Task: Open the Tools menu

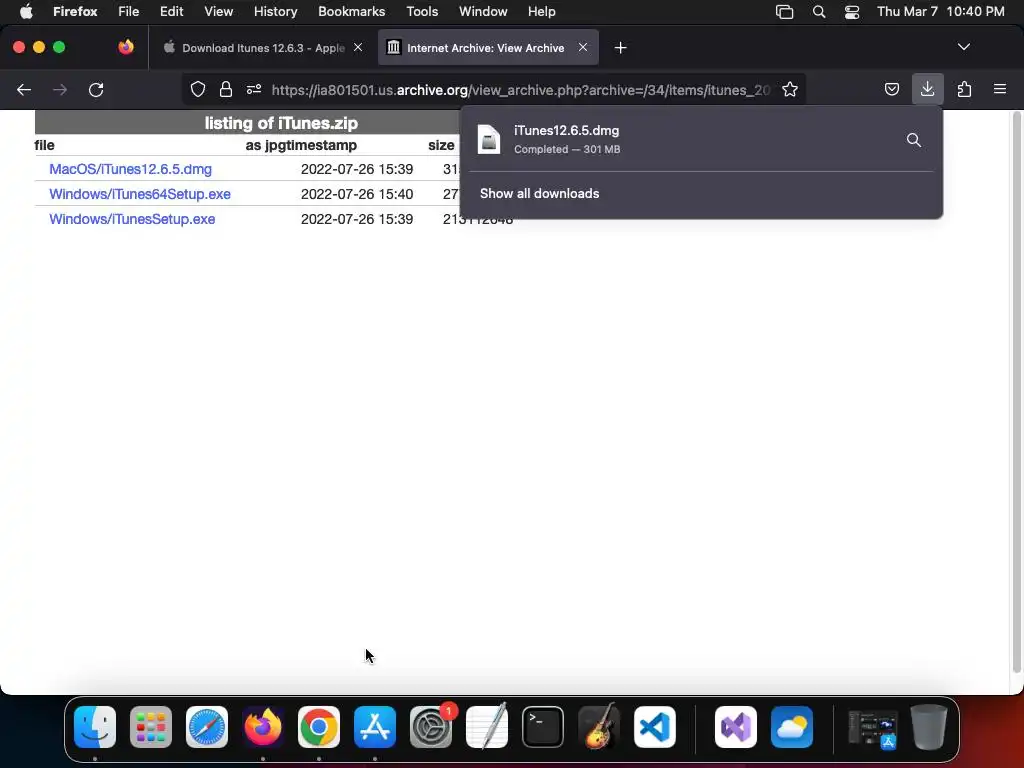Action: [422, 12]
